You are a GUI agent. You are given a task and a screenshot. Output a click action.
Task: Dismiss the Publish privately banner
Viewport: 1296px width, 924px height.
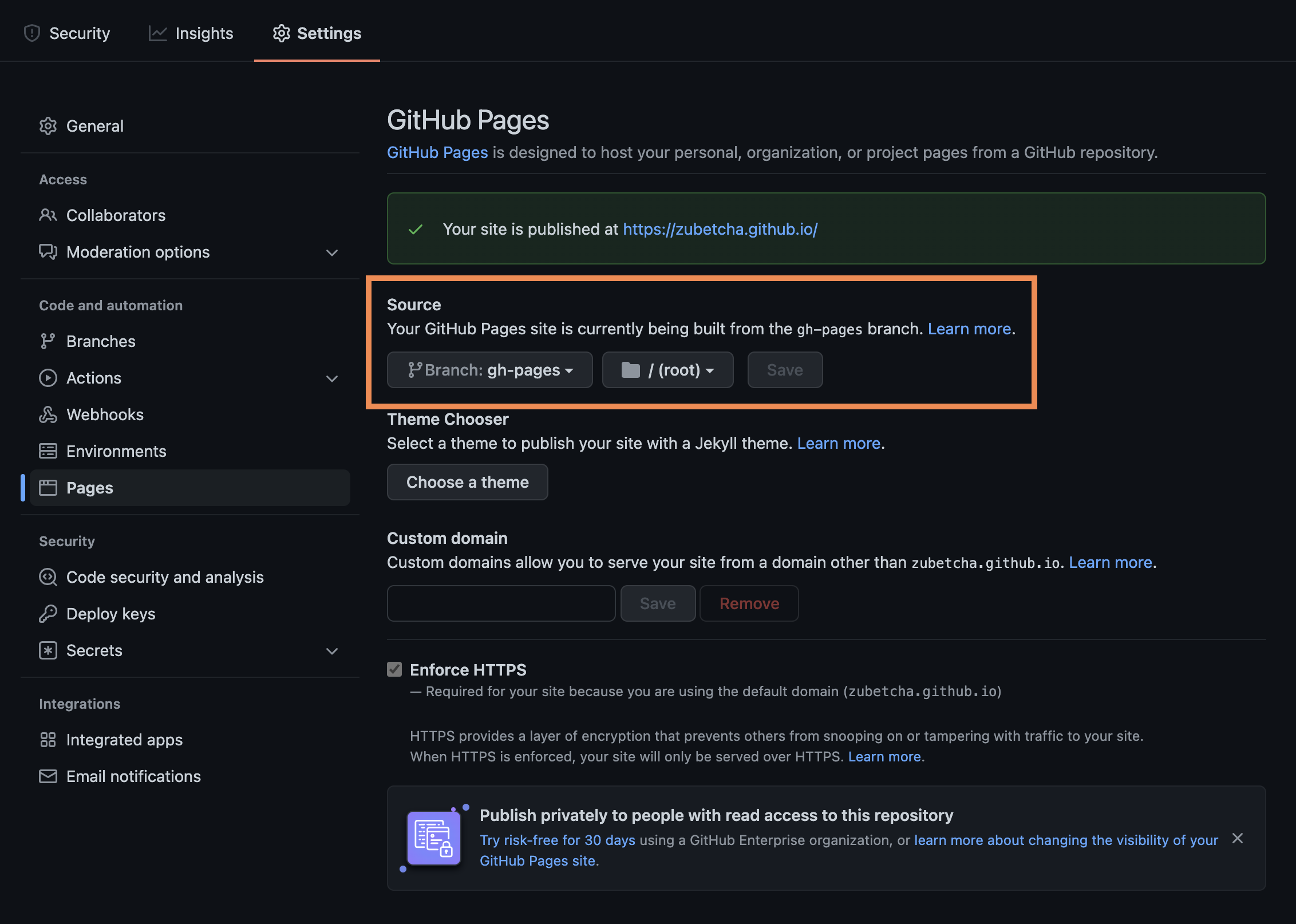point(1238,839)
